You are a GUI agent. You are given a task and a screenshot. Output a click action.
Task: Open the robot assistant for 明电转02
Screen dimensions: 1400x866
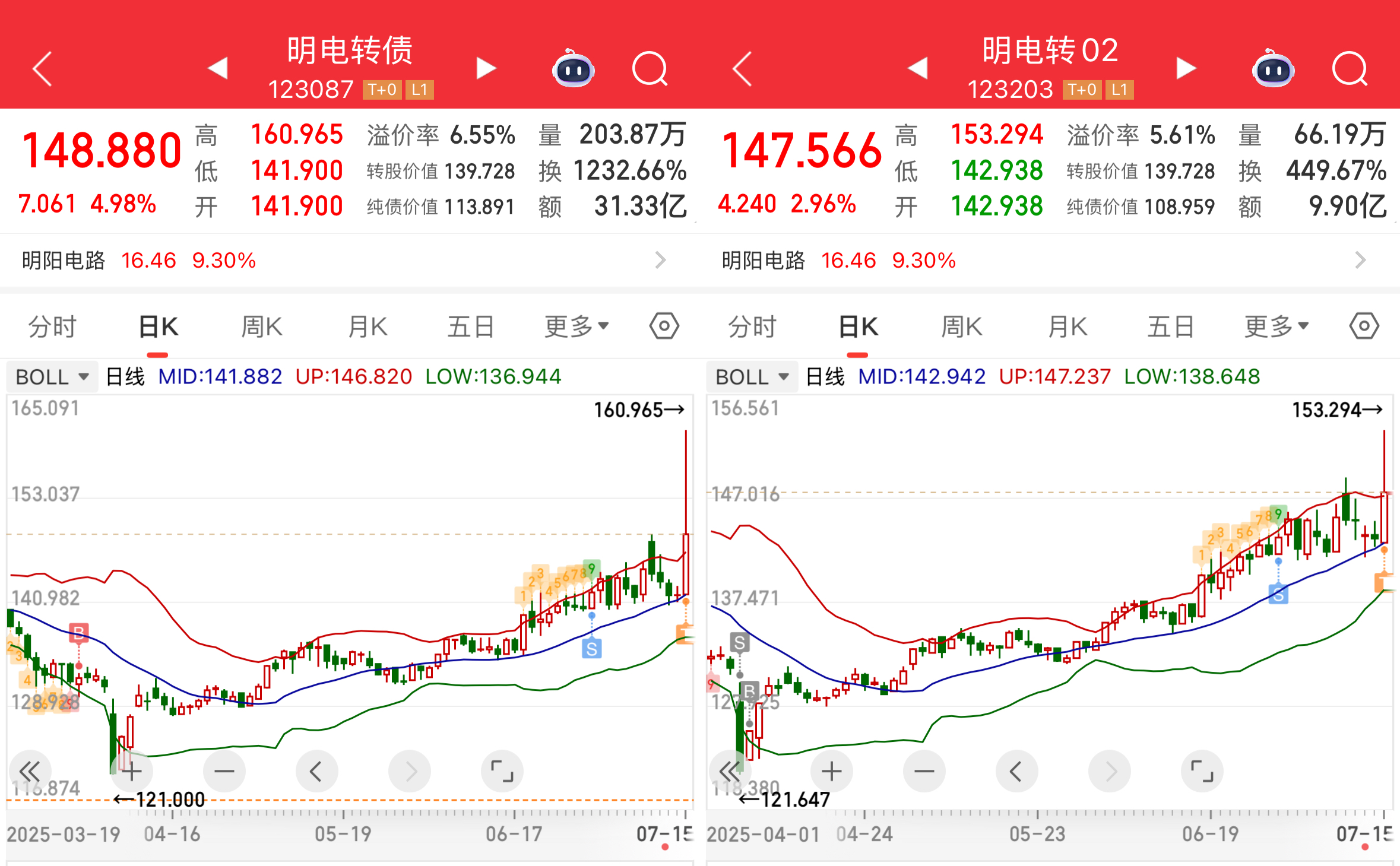point(1273,70)
